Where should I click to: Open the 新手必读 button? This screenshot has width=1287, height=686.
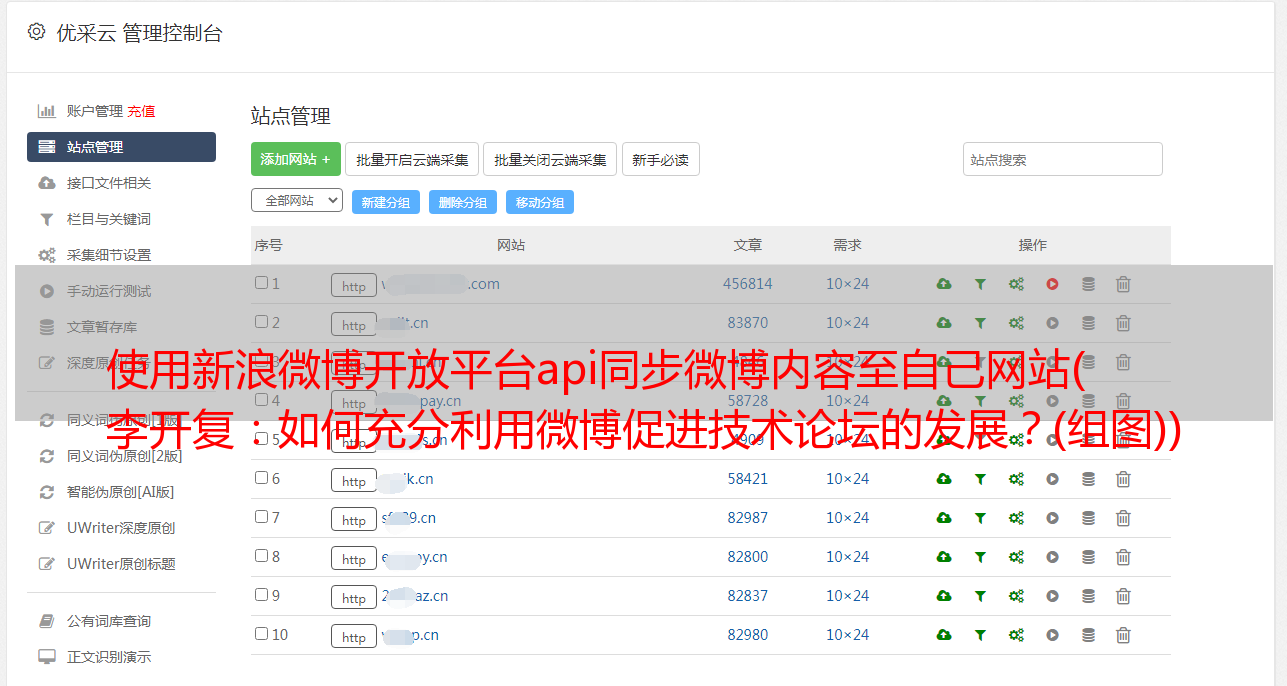(660, 159)
